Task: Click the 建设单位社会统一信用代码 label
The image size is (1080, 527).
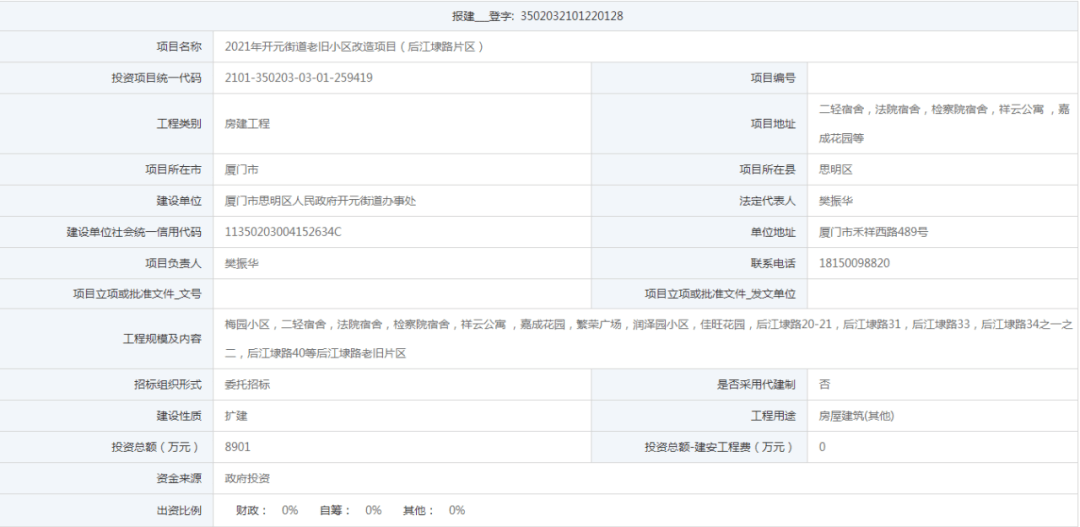Action: coord(134,232)
